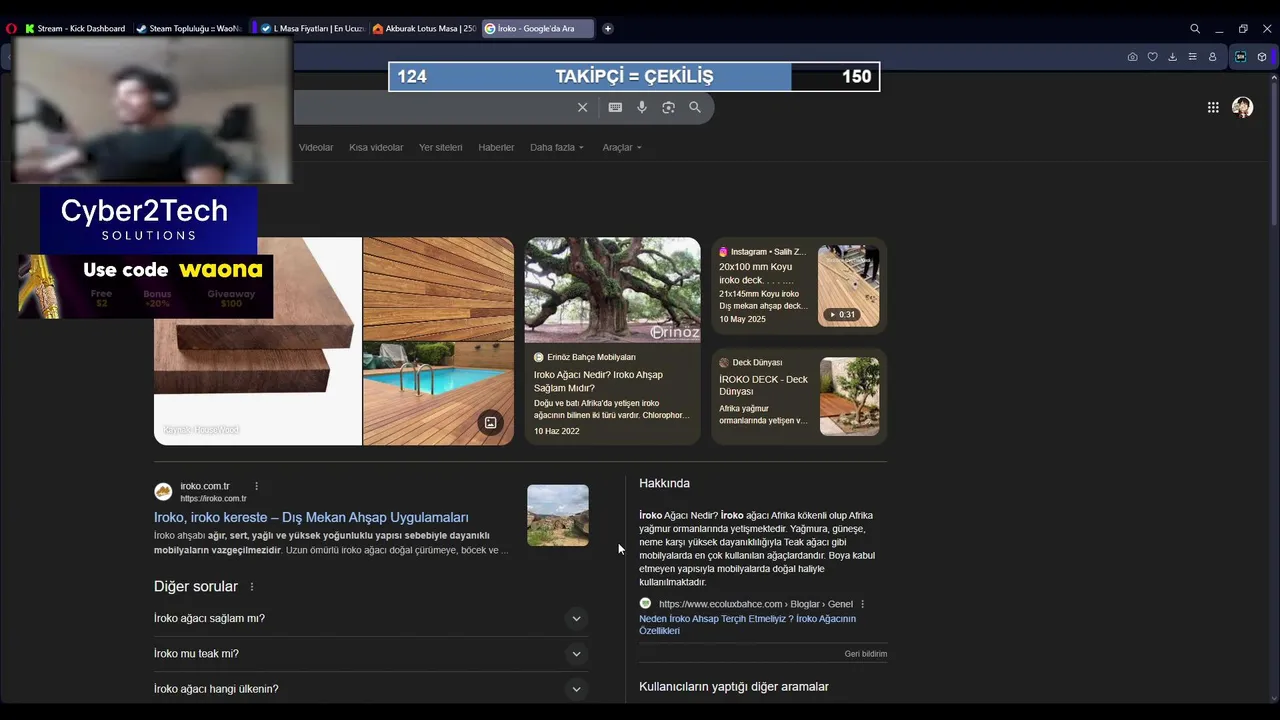
Task: Open 'Neden İroko Ahşap Tercih Etmeliyiz' link
Action: (x=747, y=625)
